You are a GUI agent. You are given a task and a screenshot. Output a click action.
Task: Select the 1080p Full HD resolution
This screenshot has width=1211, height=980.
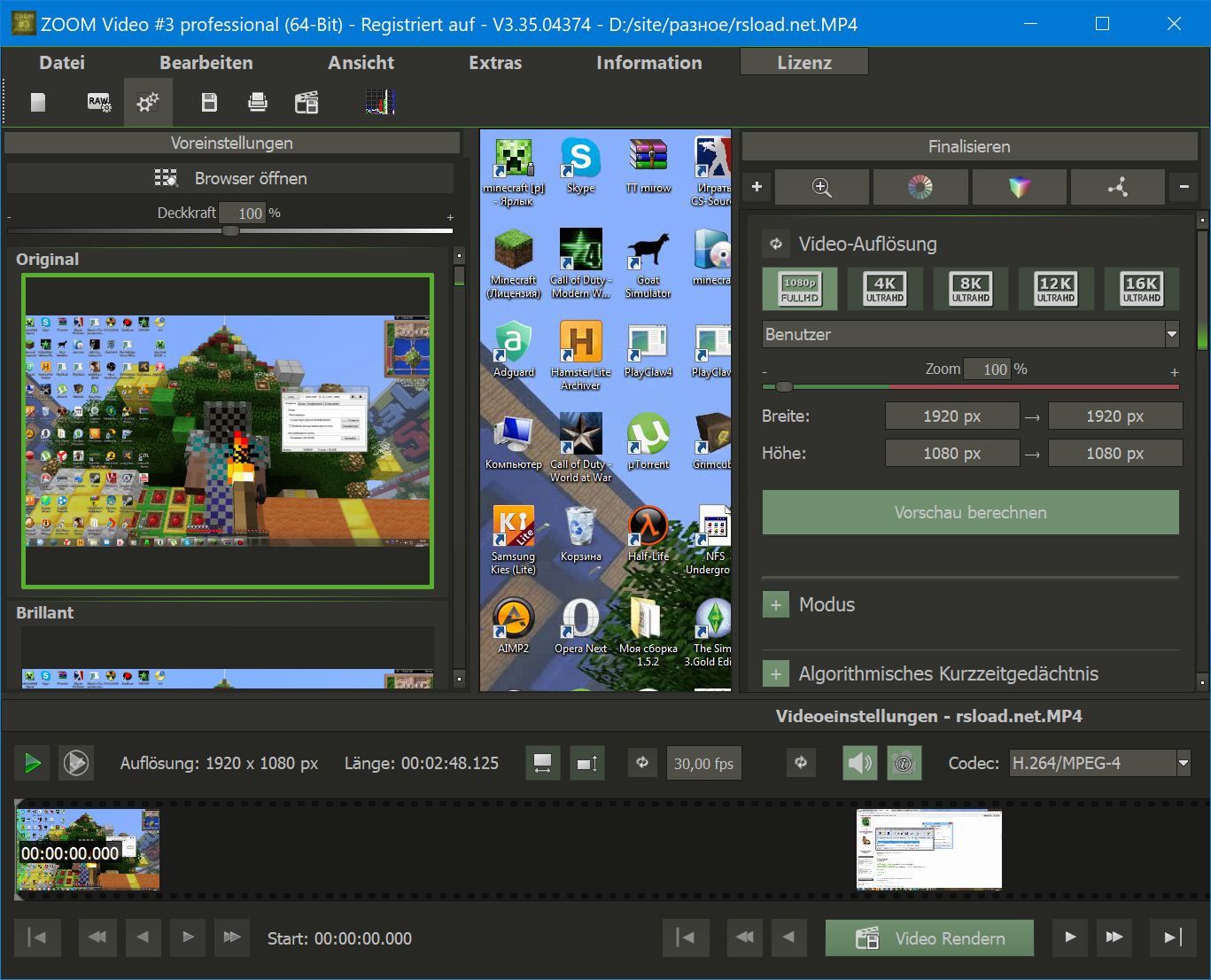[x=799, y=289]
